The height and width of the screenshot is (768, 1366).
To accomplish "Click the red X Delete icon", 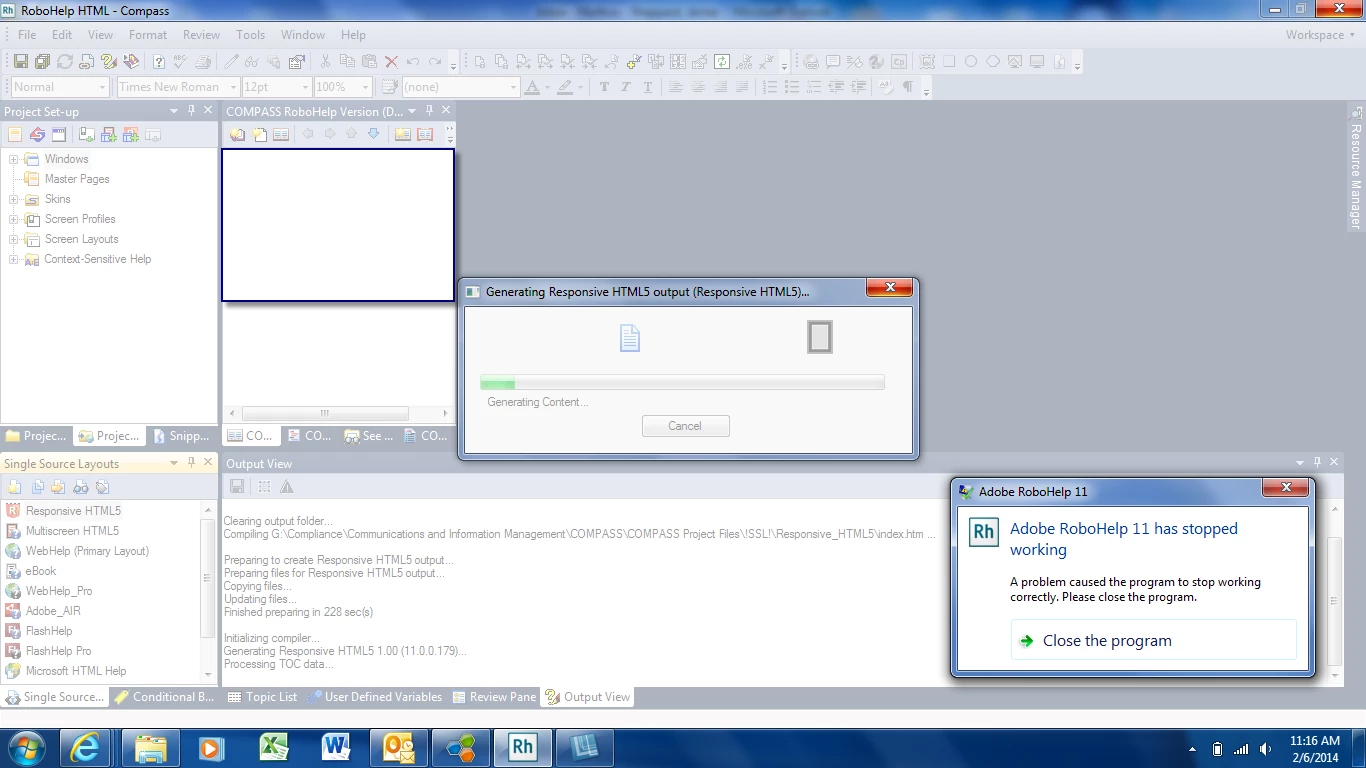I will coord(391,61).
